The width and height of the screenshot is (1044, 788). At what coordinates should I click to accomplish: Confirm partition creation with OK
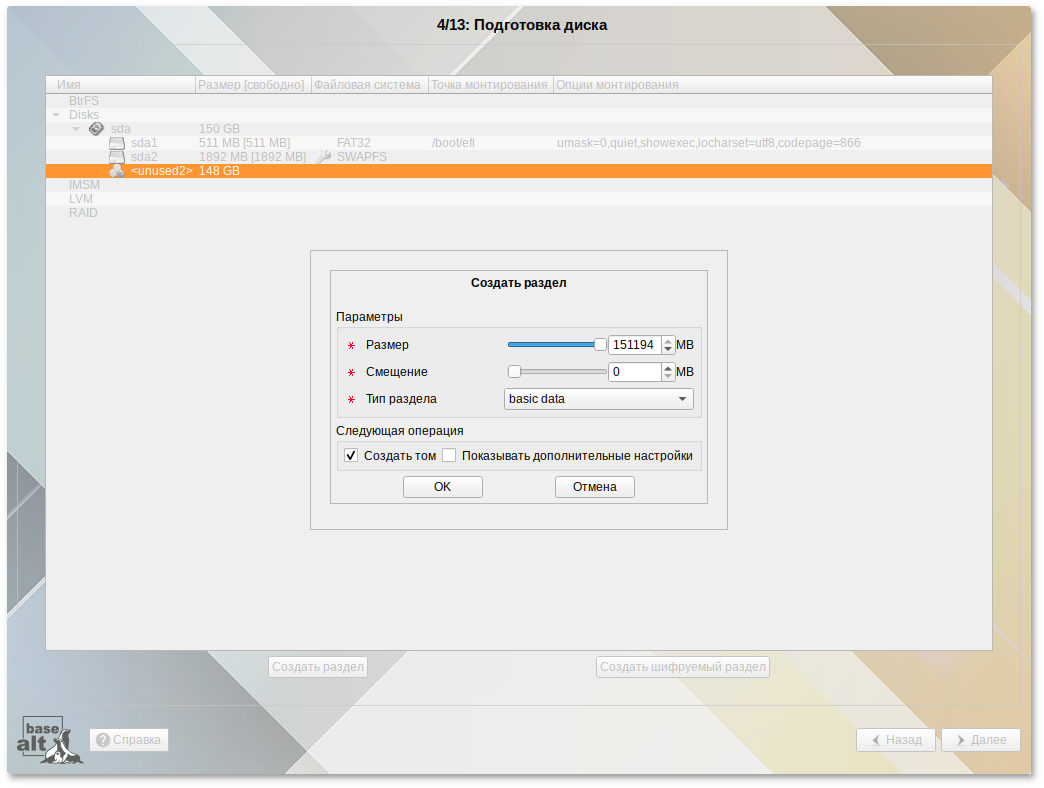pos(442,487)
